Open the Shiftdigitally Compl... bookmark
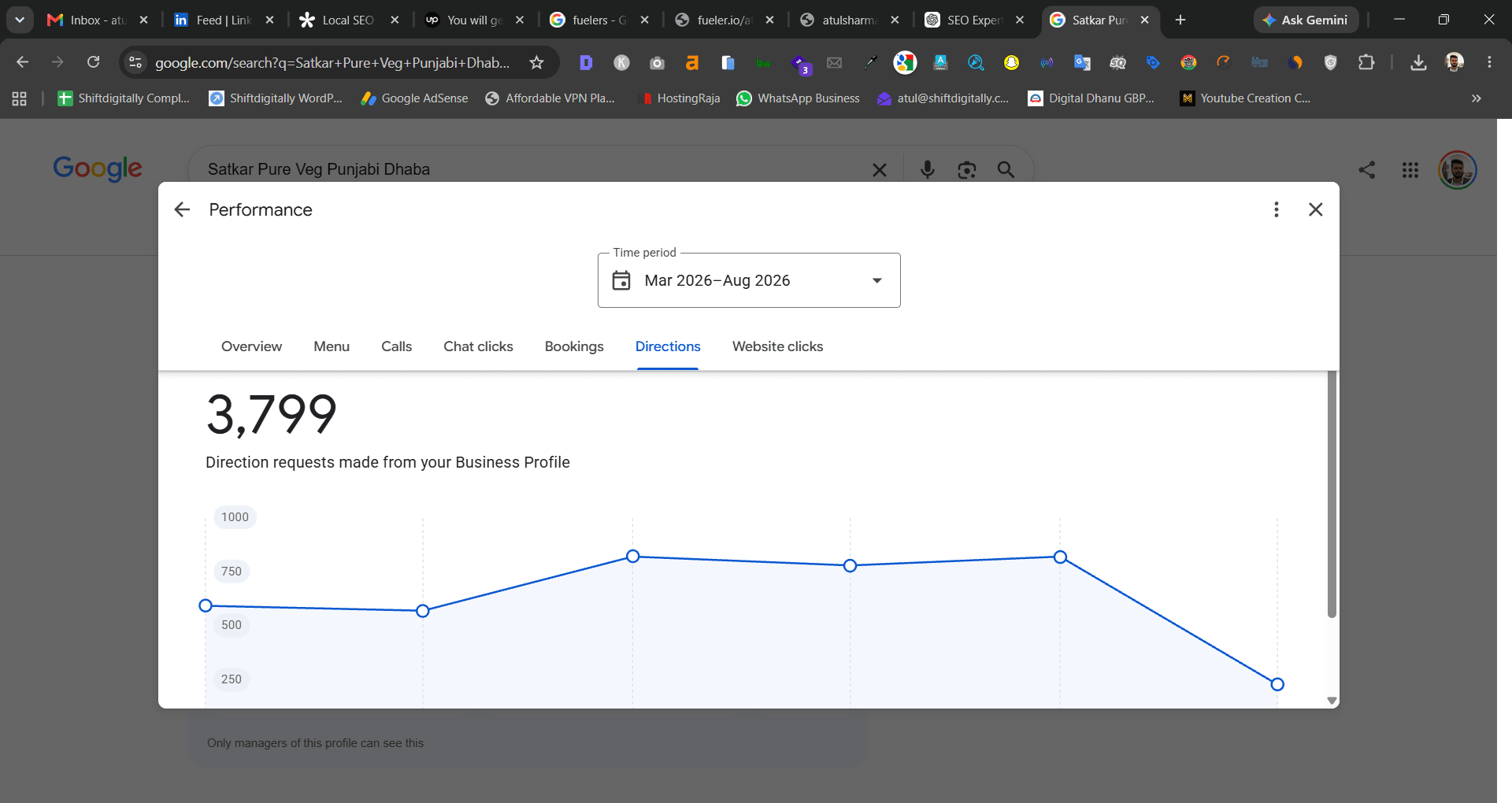 (124, 98)
